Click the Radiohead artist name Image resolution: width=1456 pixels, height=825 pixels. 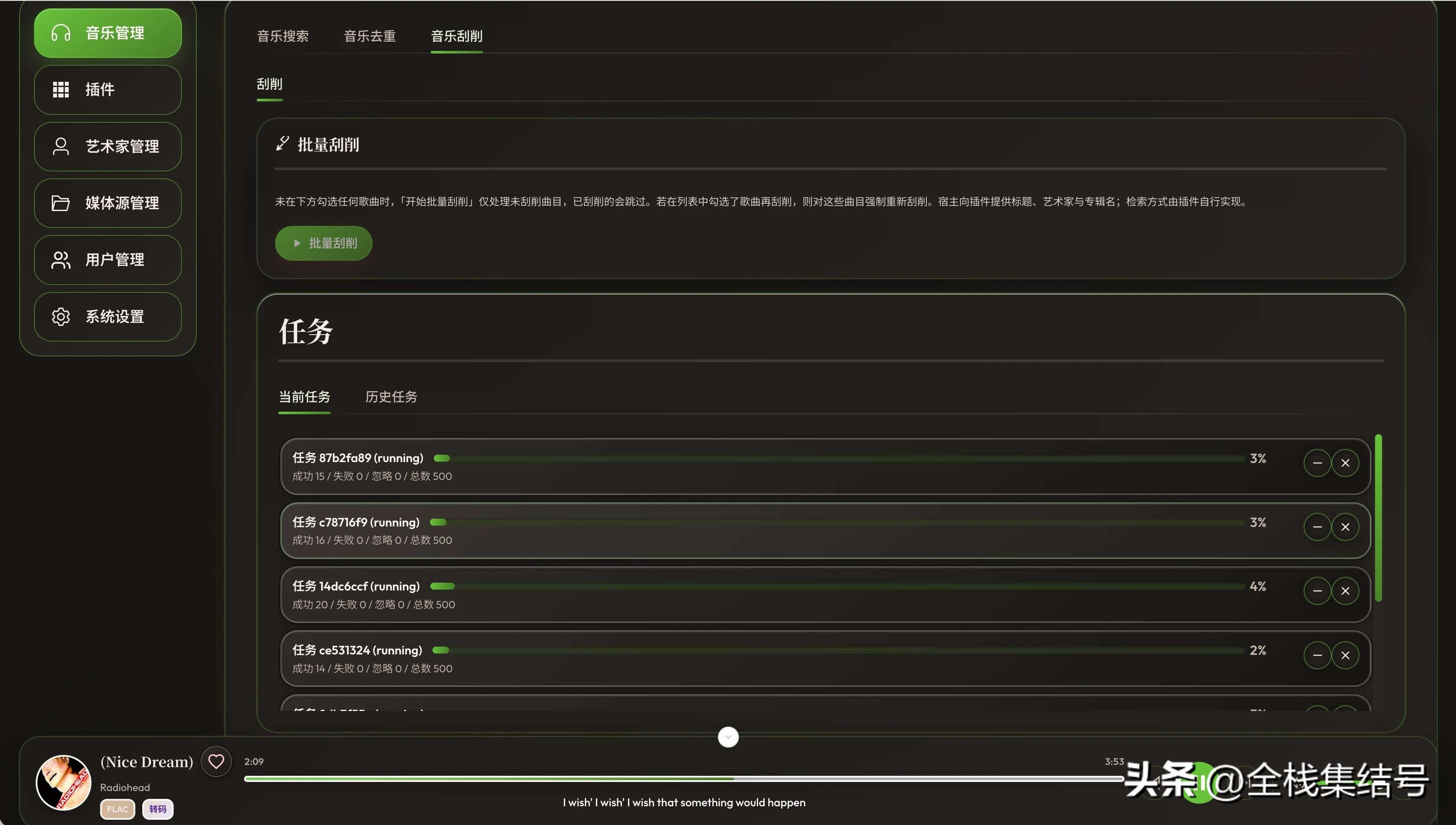[x=125, y=788]
